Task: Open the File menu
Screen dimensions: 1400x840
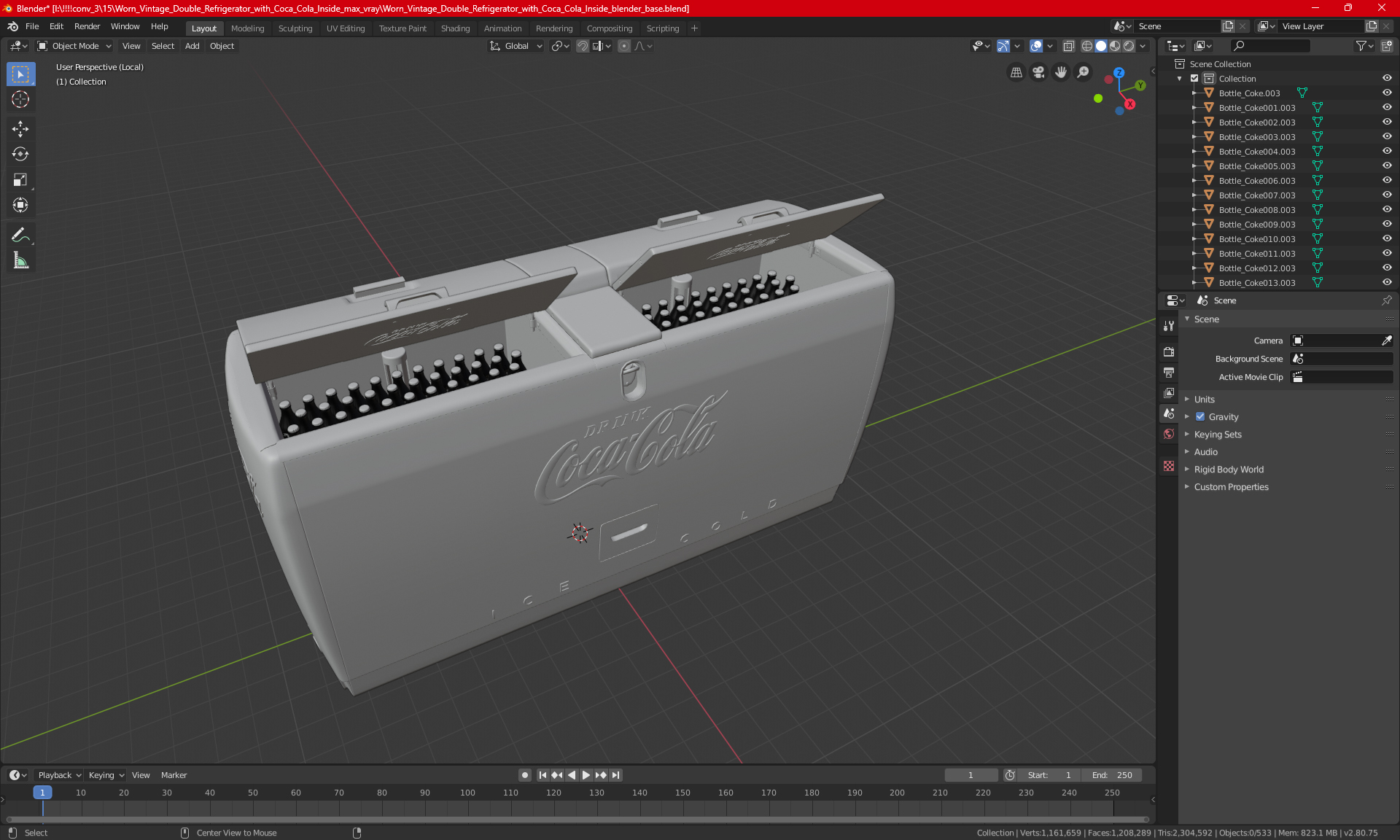Action: (32, 26)
